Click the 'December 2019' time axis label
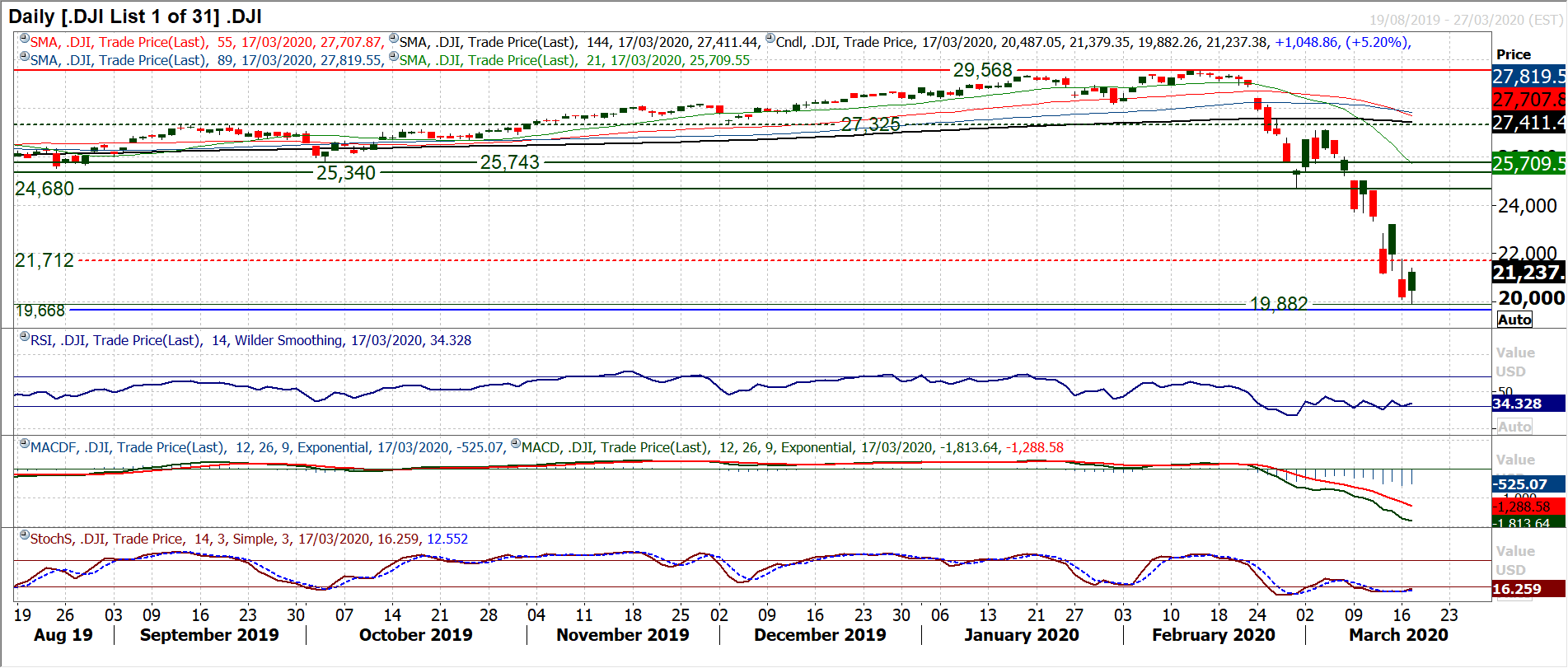 [x=820, y=635]
